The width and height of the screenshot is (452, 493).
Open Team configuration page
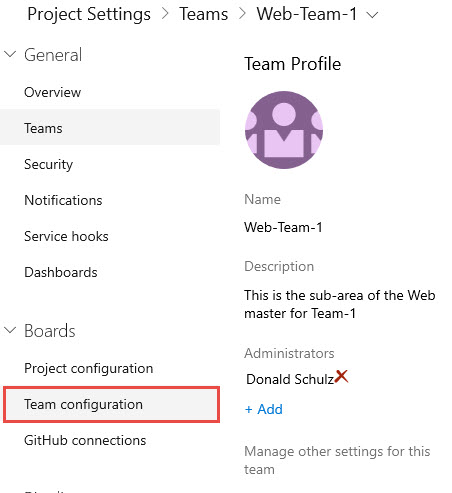(111, 404)
